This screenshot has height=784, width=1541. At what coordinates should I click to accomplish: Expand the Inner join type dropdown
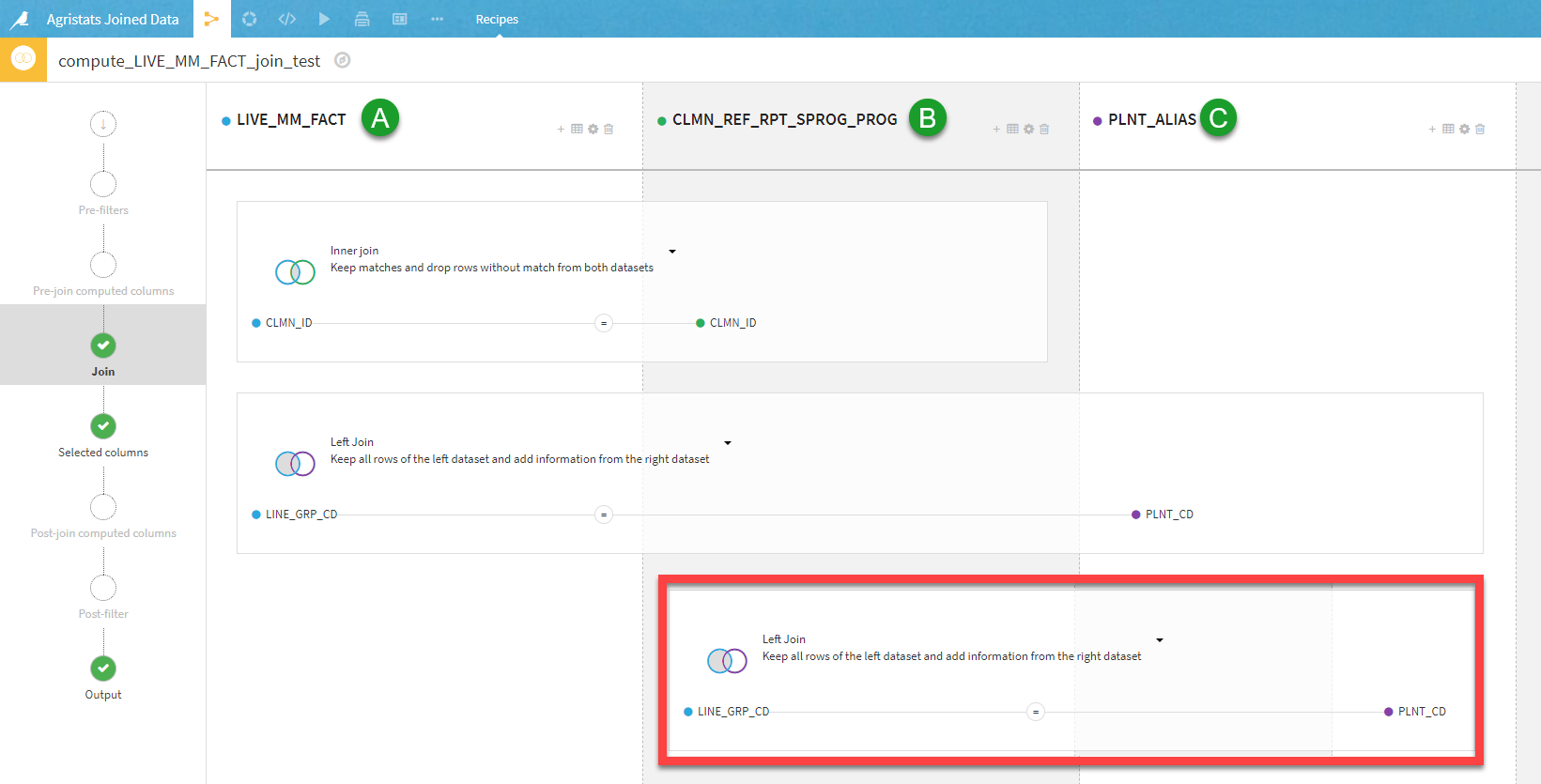tap(672, 252)
